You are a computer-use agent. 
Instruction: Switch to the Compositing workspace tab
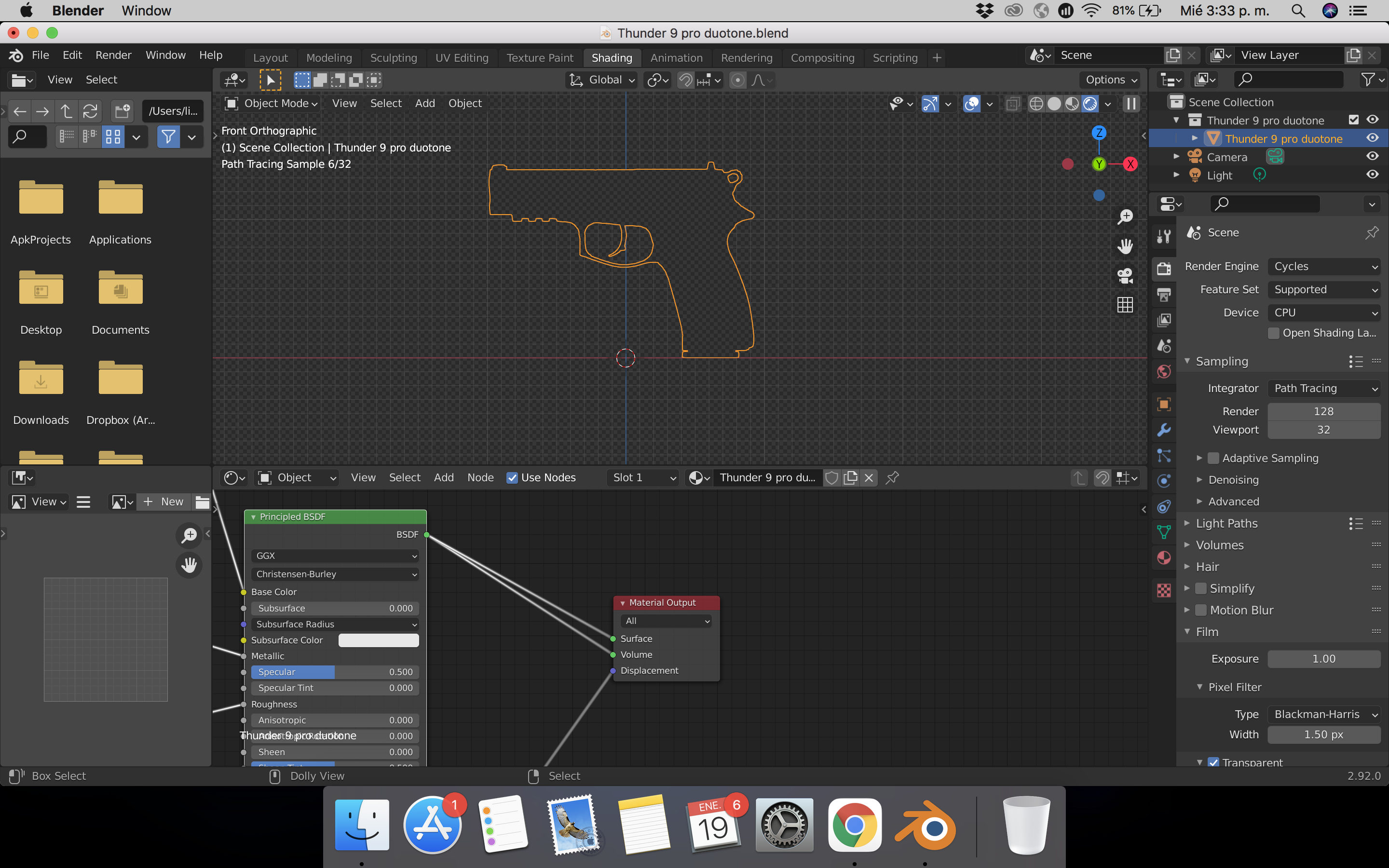click(x=822, y=57)
